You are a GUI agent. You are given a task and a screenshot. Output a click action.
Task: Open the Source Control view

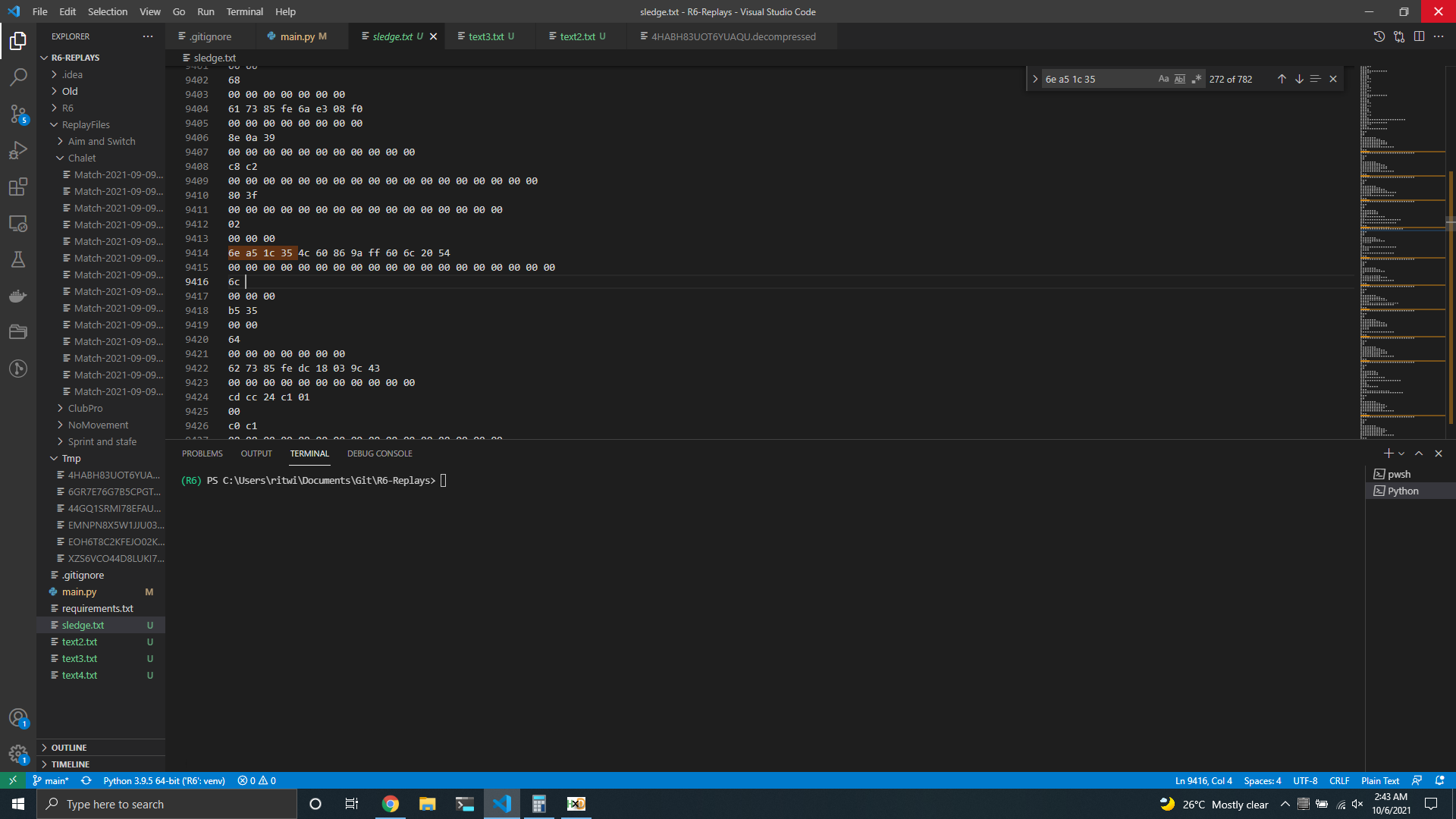[x=18, y=114]
